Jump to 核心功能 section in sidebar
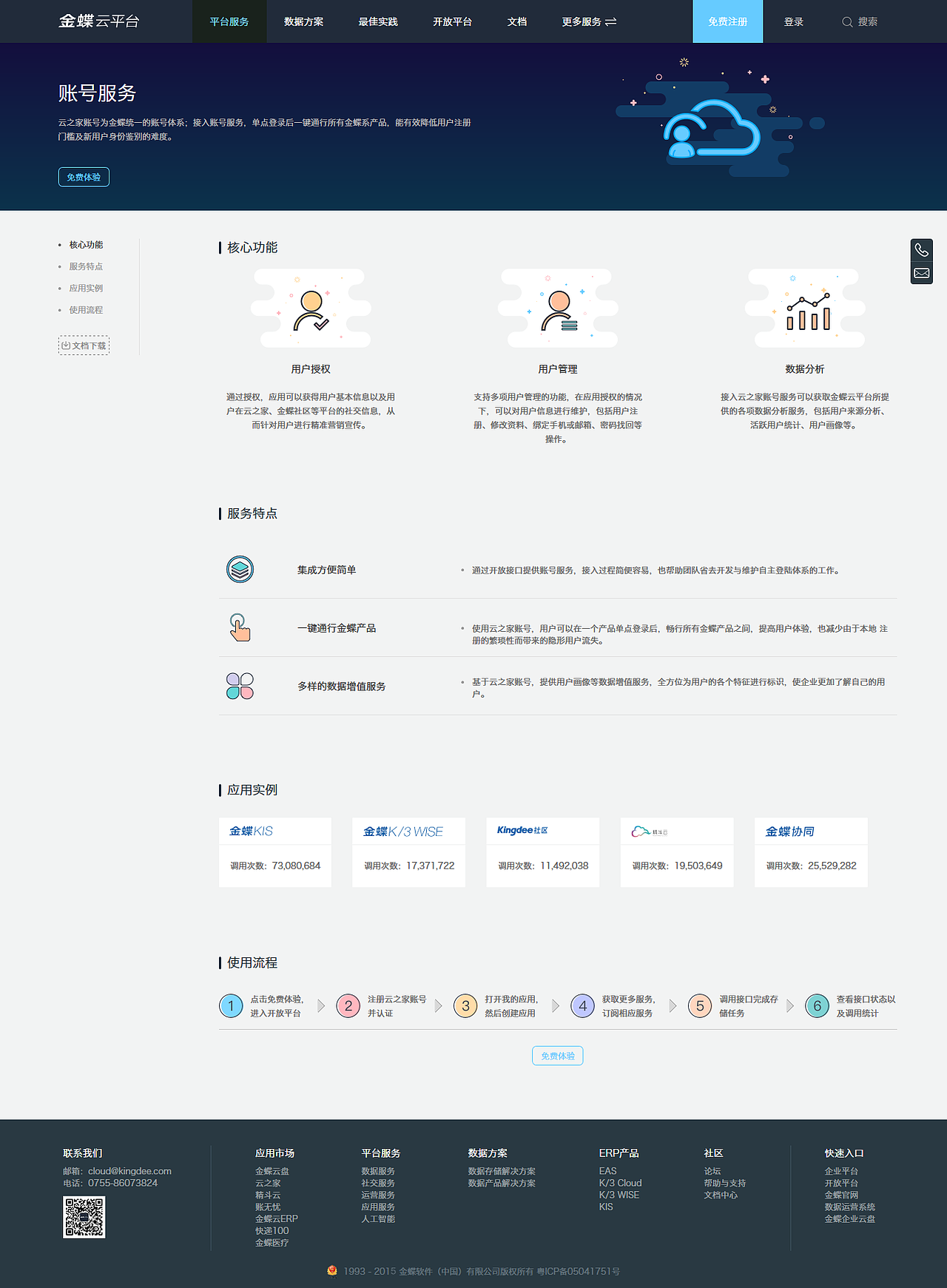This screenshot has width=947, height=1288. (x=86, y=245)
